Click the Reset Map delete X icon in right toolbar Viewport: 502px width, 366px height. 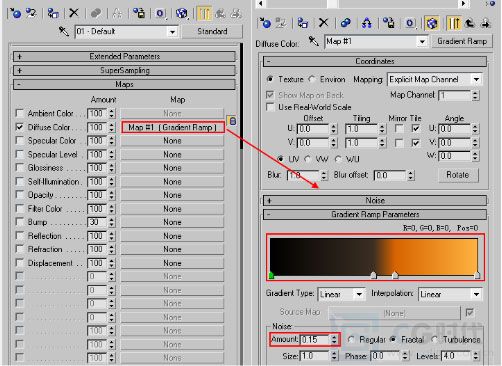[323, 23]
